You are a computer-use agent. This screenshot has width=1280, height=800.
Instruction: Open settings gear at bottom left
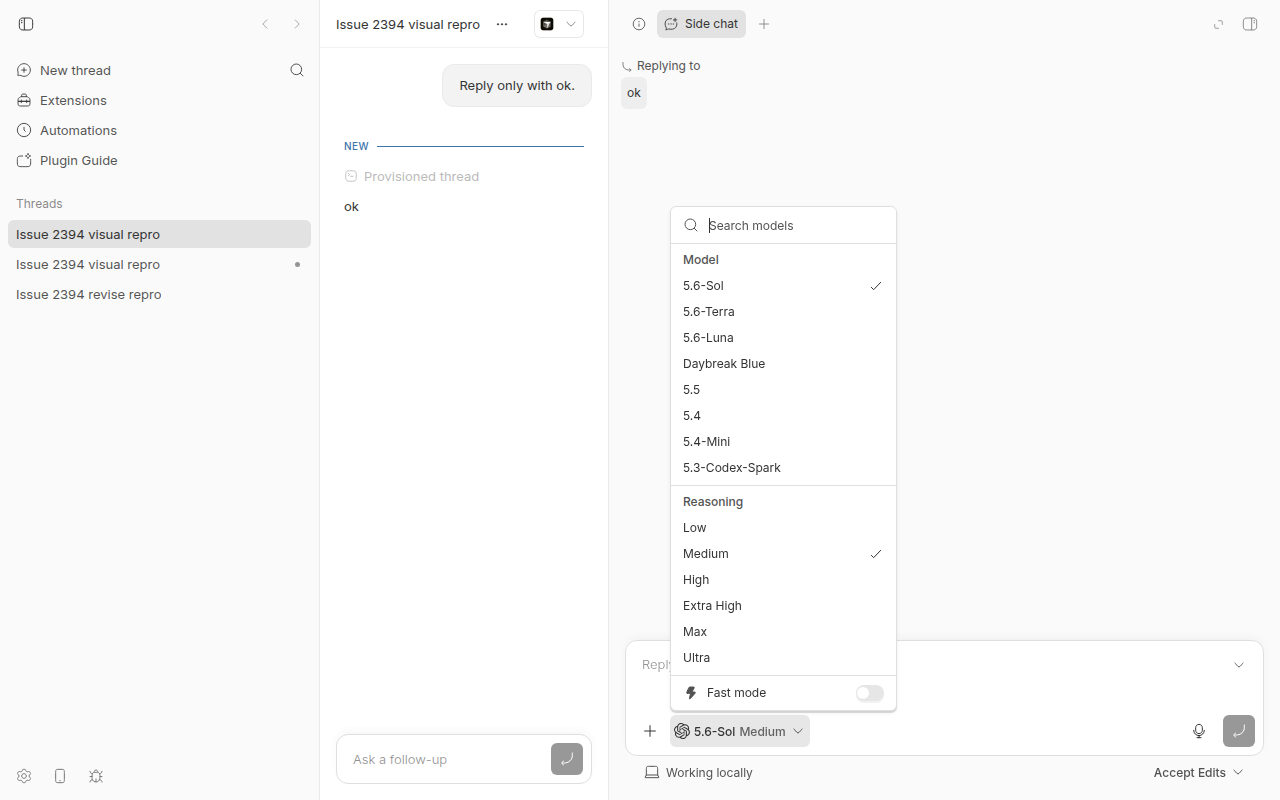24,776
